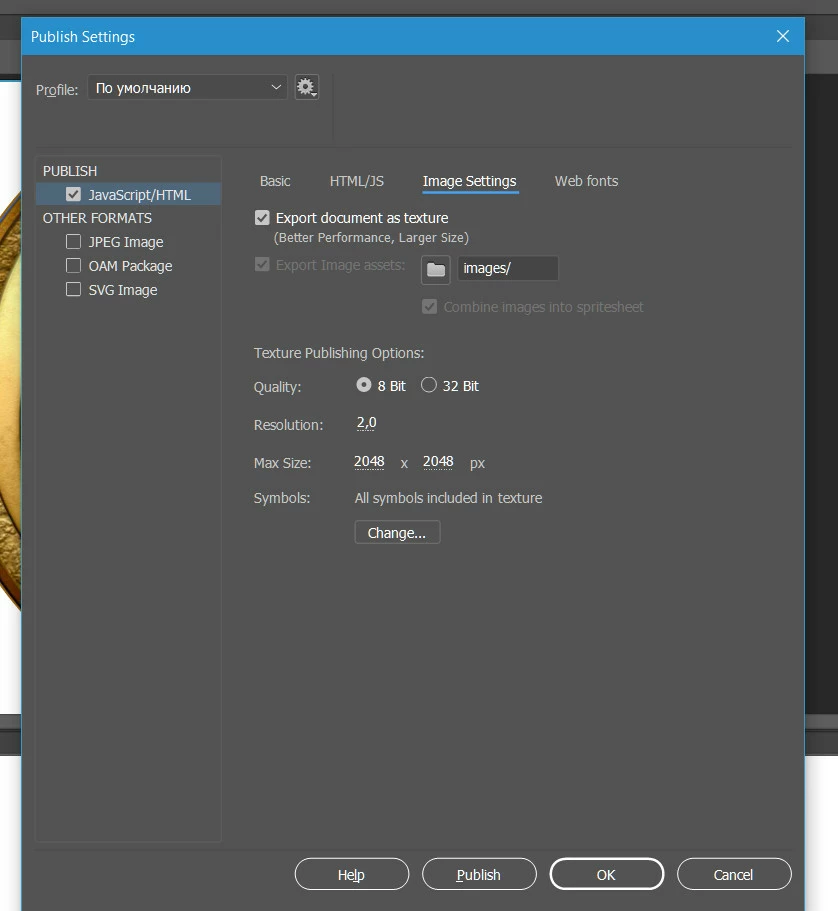Image resolution: width=838 pixels, height=911 pixels.
Task: Enable OAM Package format checkbox
Action: (73, 266)
